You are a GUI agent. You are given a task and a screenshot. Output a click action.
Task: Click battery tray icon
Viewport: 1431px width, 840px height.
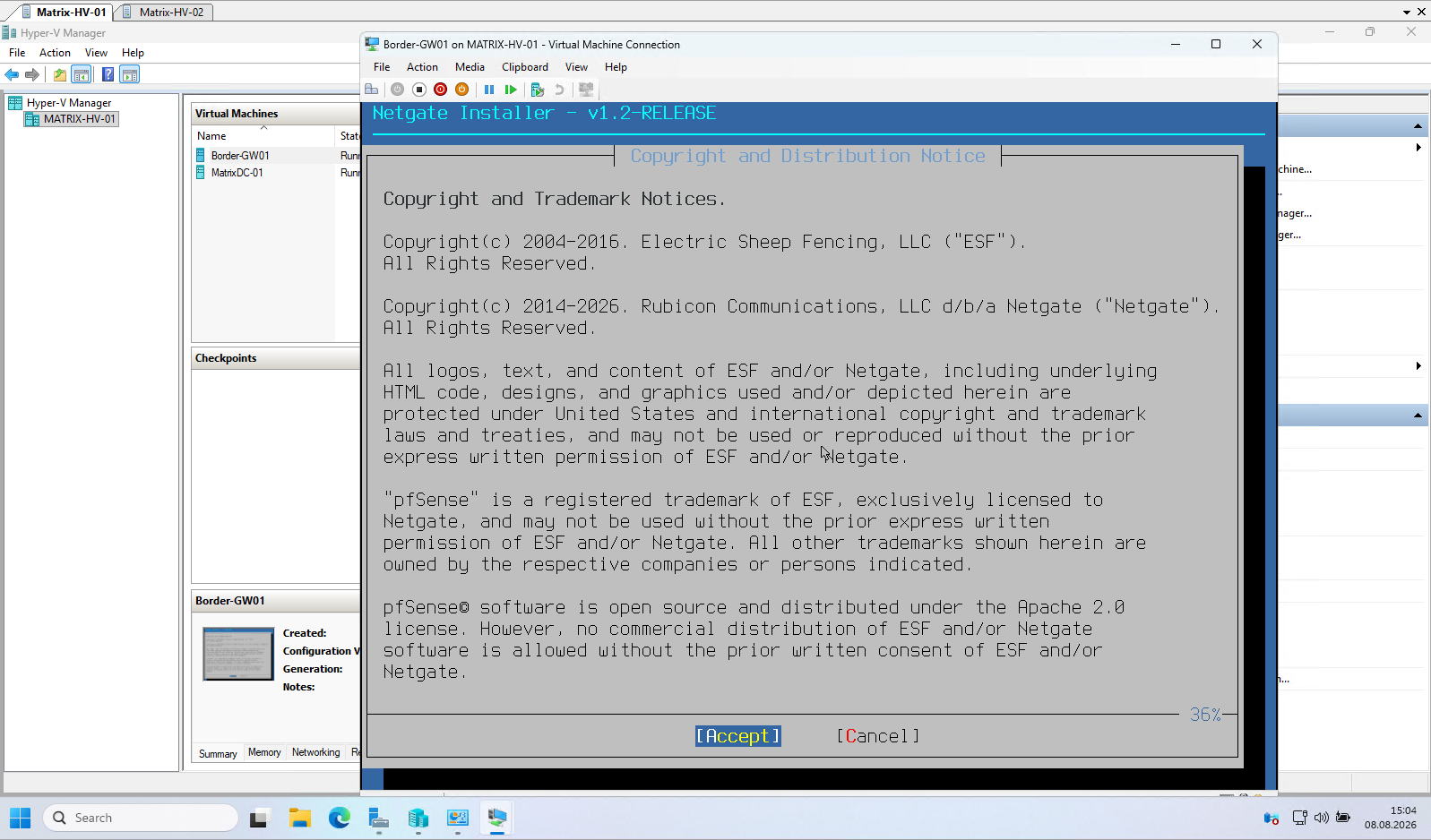pos(1343,818)
